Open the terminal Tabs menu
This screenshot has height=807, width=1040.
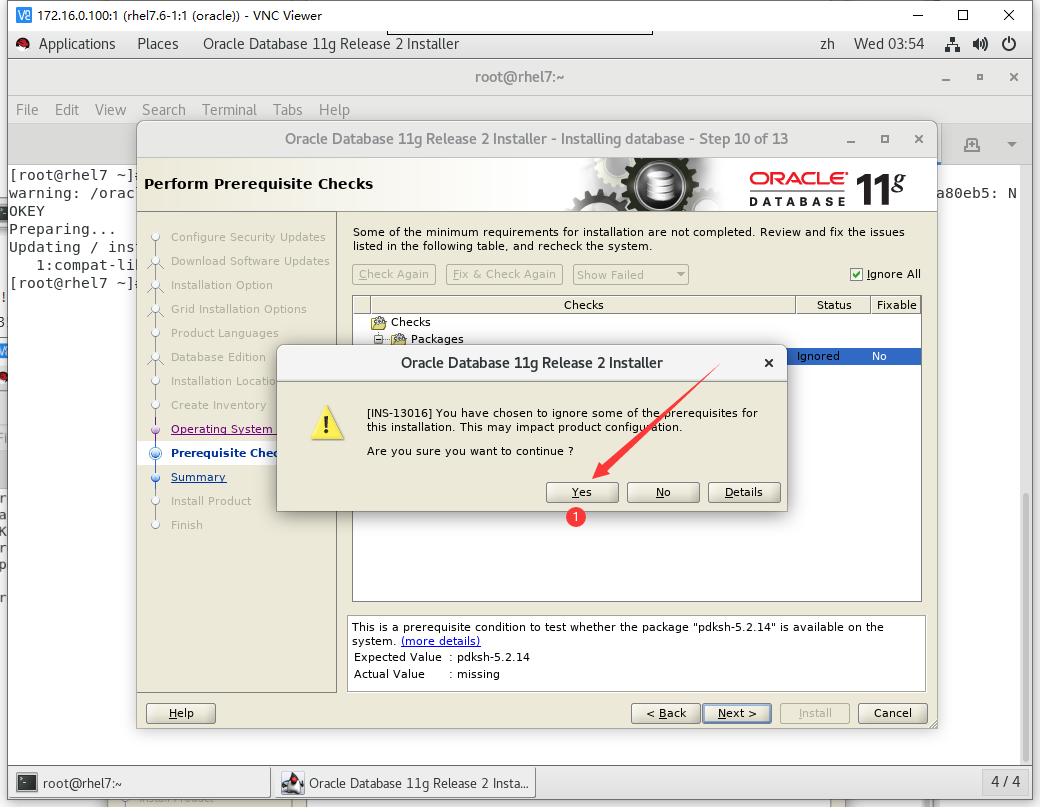[x=287, y=109]
